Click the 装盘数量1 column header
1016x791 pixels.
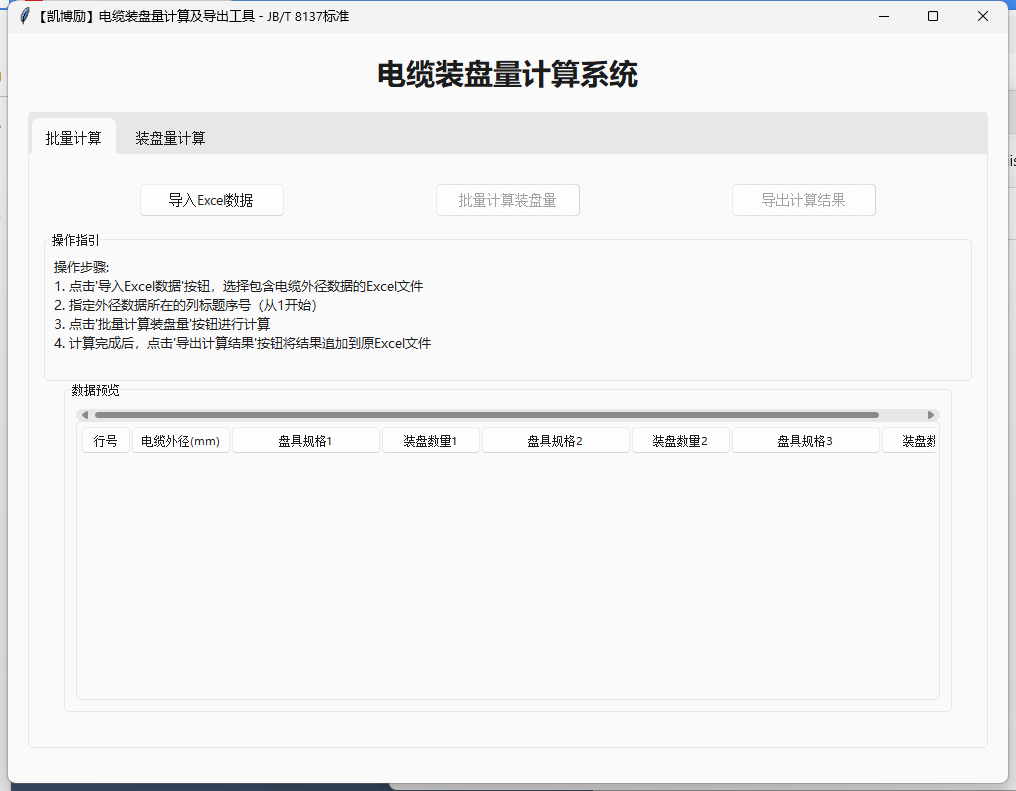click(430, 440)
